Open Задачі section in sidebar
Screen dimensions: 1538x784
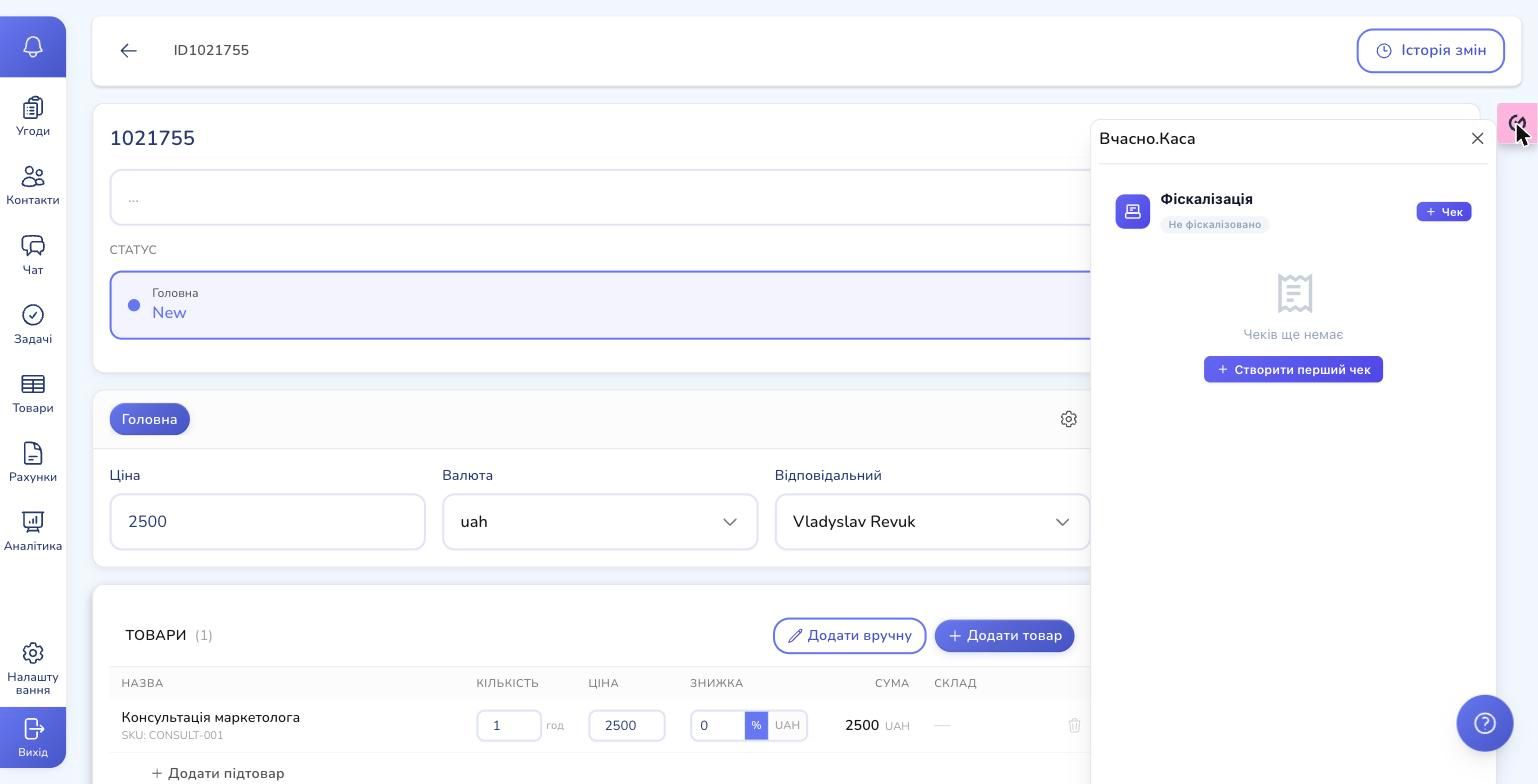(33, 324)
